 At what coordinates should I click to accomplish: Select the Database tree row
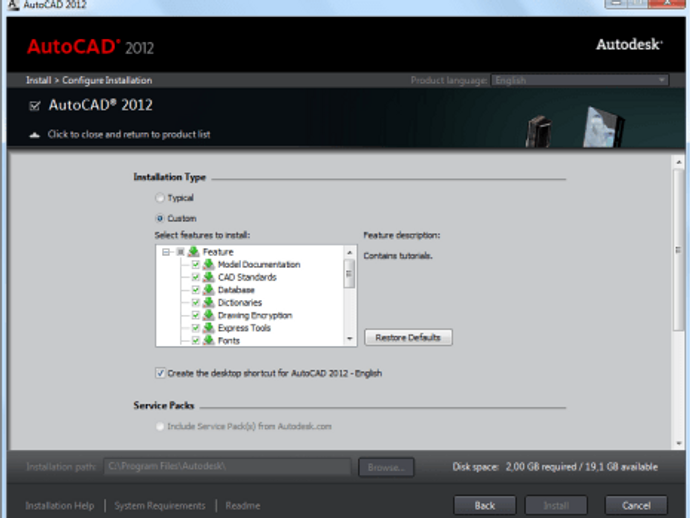236,290
